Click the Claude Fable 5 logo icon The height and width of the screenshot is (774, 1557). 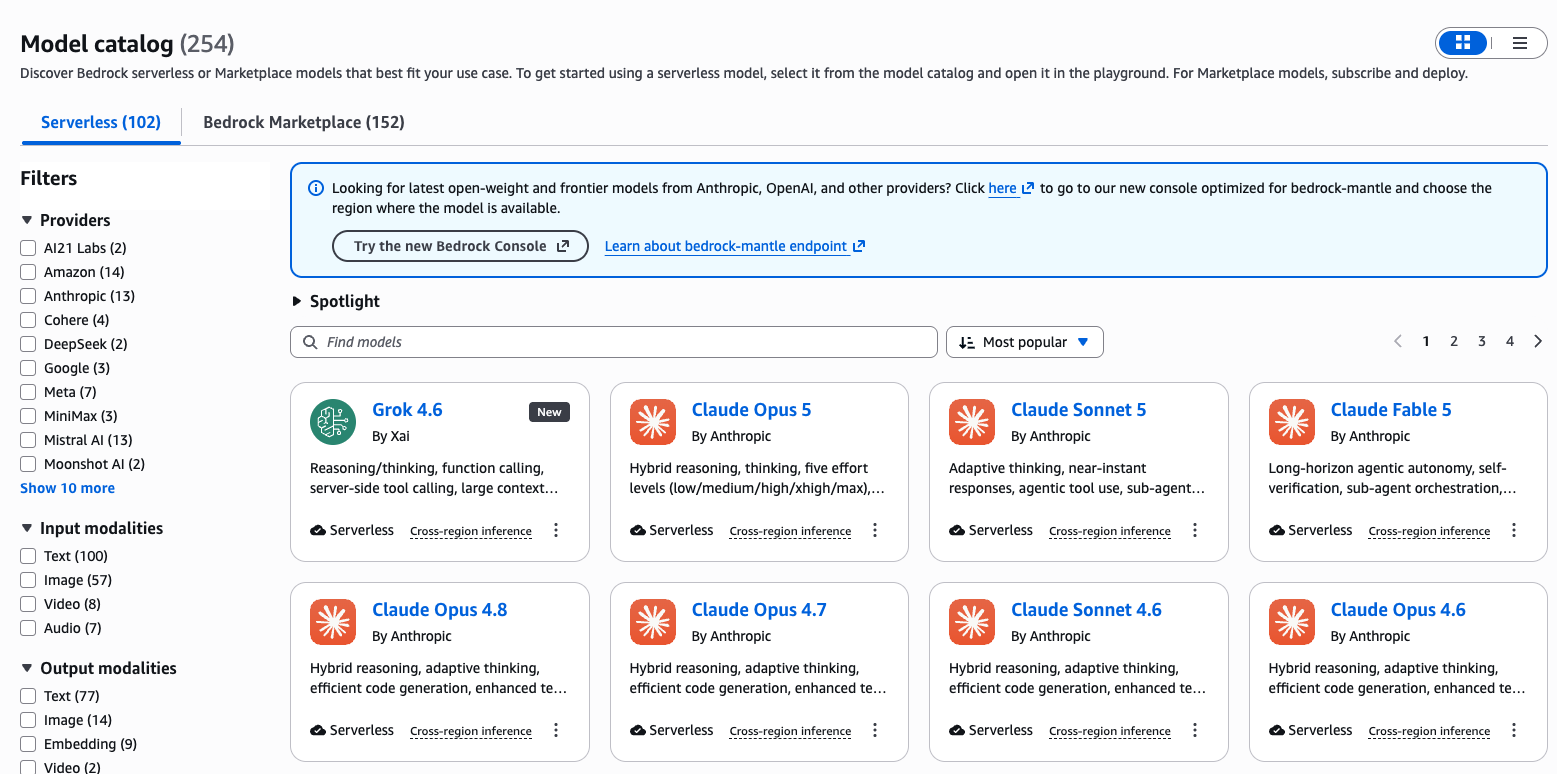1292,422
